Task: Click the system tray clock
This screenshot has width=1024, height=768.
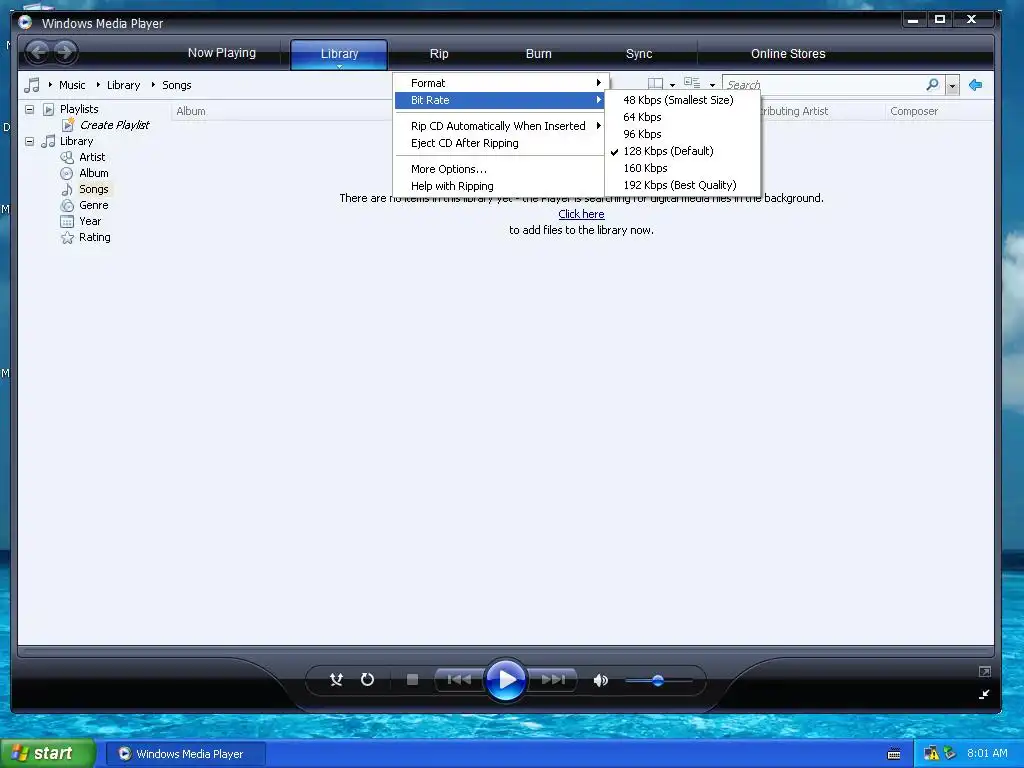Action: (x=987, y=753)
